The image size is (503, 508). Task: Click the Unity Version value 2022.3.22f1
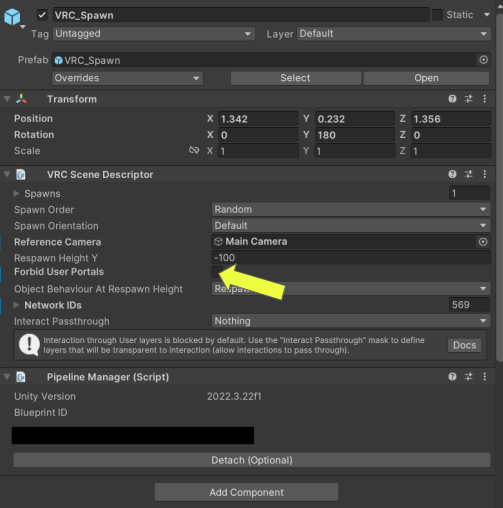point(234,396)
